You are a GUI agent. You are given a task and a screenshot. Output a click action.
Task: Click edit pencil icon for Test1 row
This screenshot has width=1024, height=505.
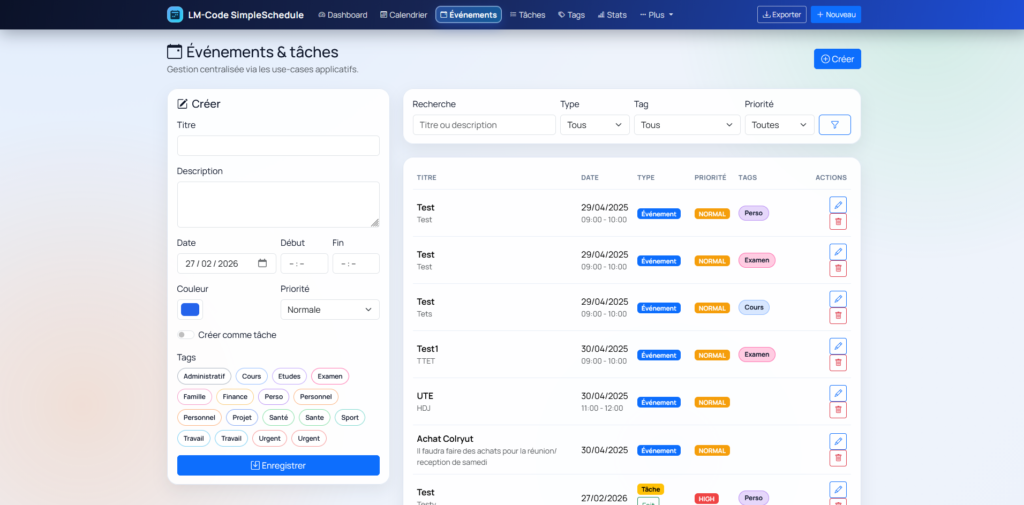pyautogui.click(x=838, y=346)
